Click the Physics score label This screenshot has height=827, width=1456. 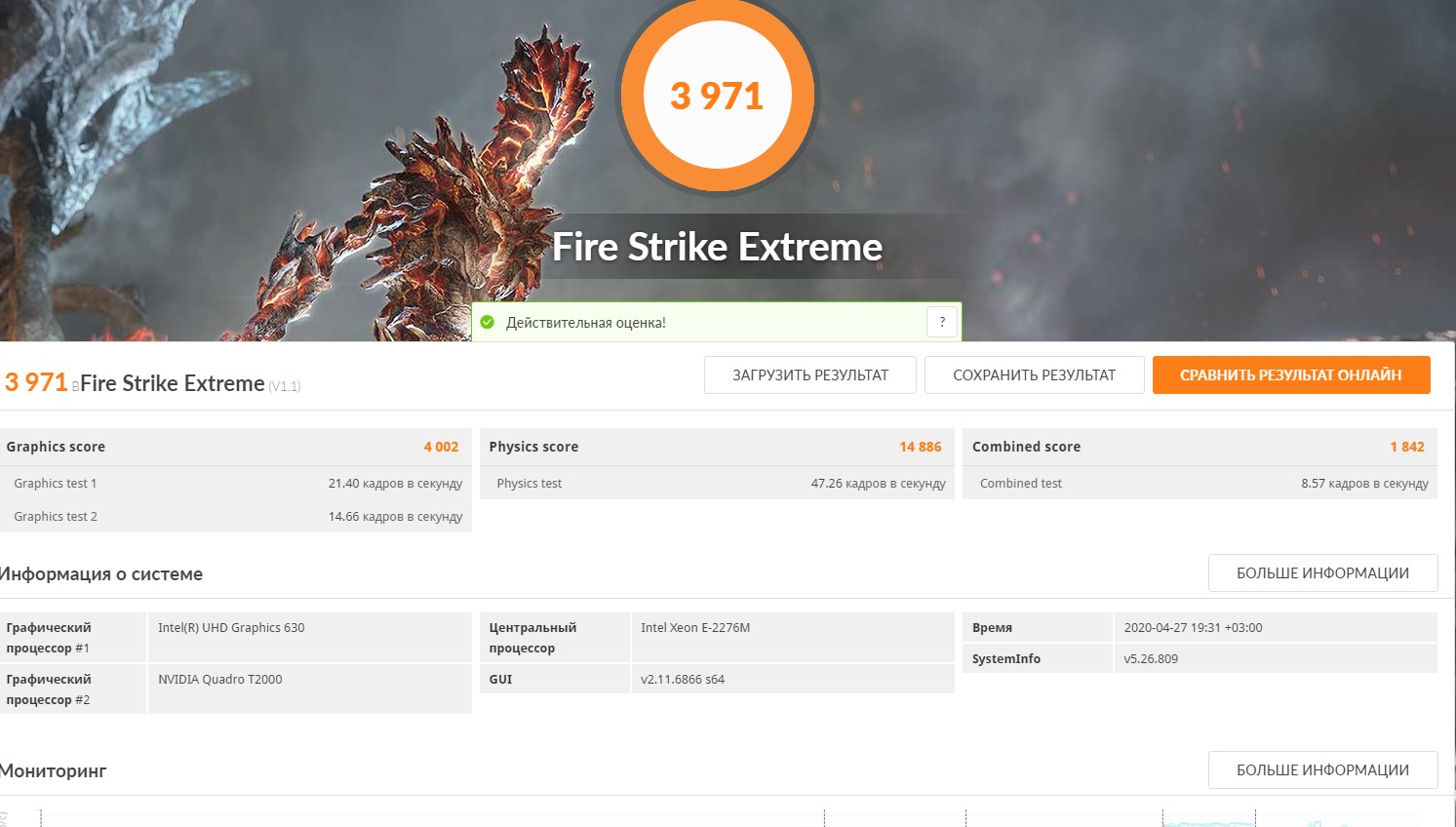click(533, 447)
